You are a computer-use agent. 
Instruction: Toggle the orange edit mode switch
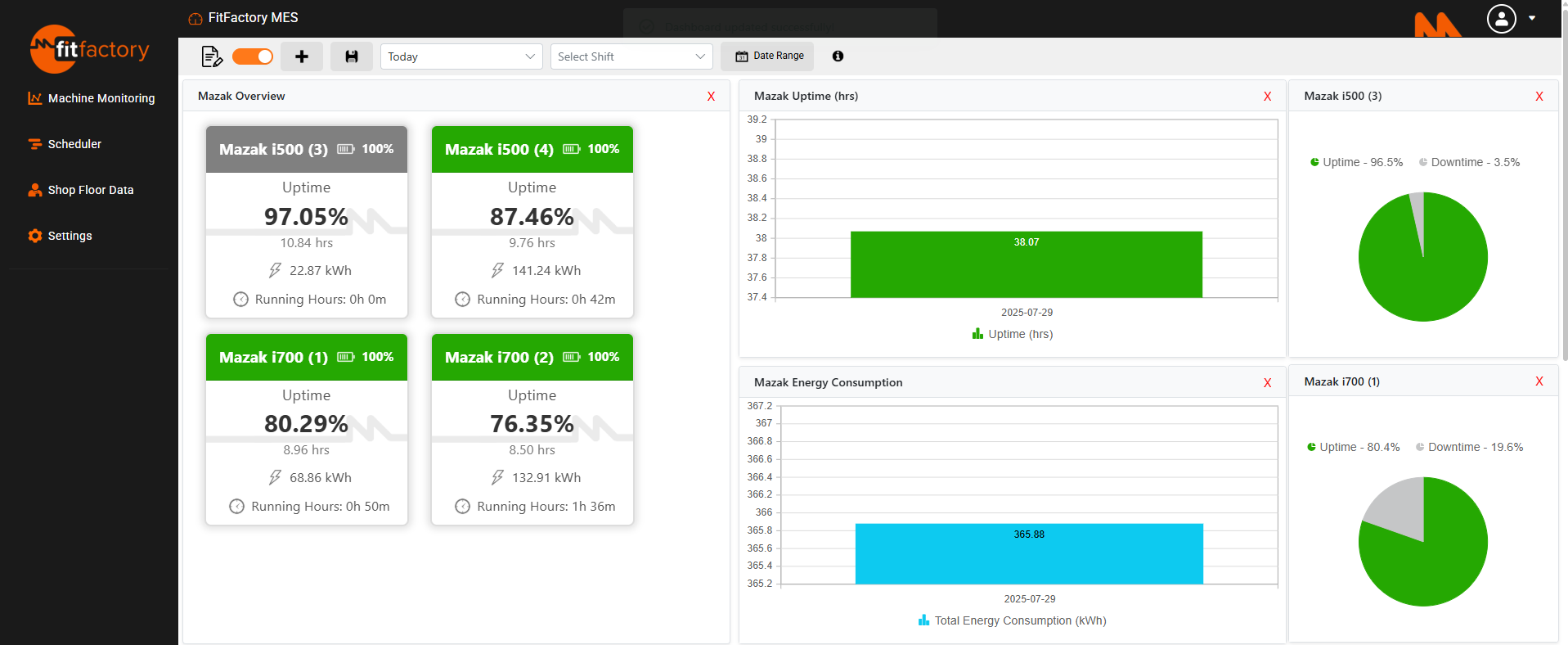(253, 56)
